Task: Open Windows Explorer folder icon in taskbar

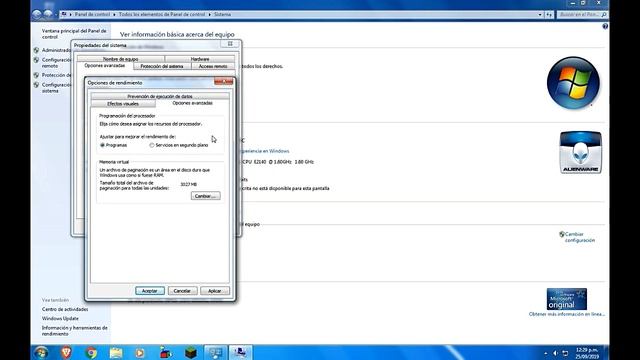Action: tap(116, 352)
